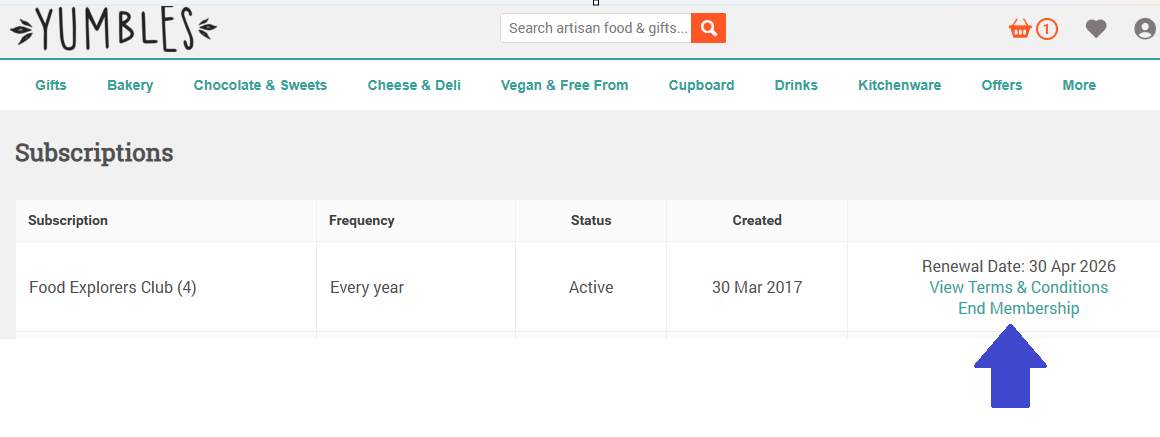1160x437 pixels.
Task: Open the Kitchenware menu
Action: [x=899, y=85]
